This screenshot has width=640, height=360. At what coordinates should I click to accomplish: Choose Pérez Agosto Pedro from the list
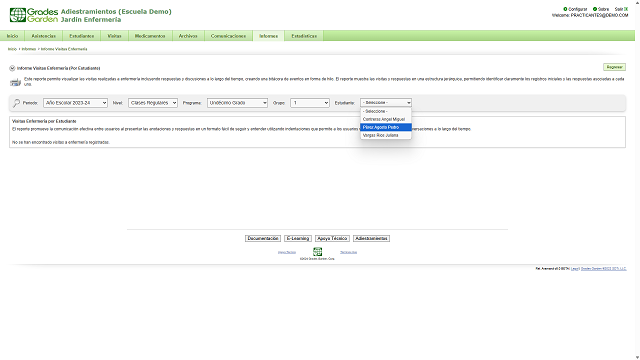(x=386, y=127)
